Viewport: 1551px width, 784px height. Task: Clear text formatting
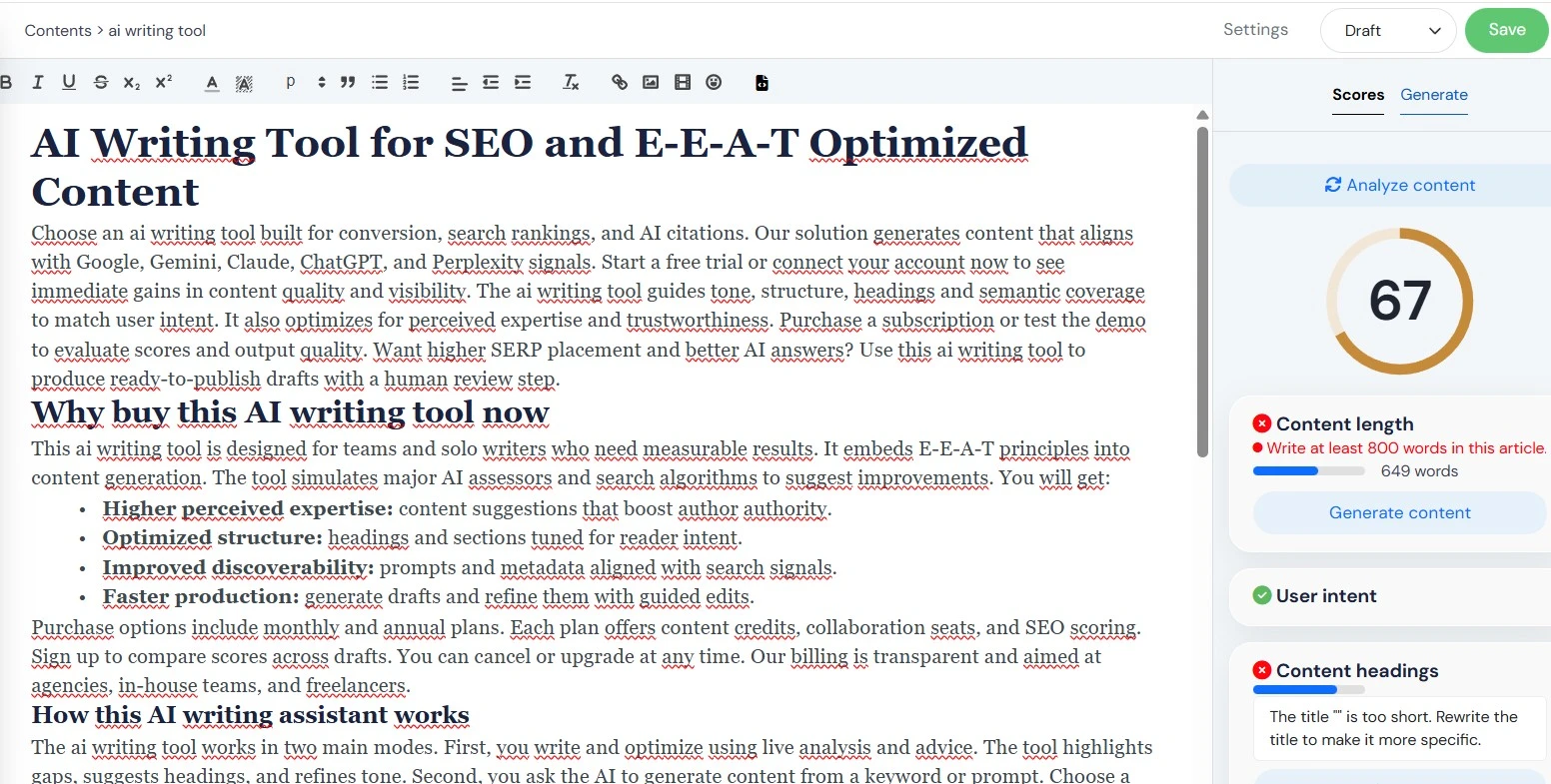click(x=571, y=83)
